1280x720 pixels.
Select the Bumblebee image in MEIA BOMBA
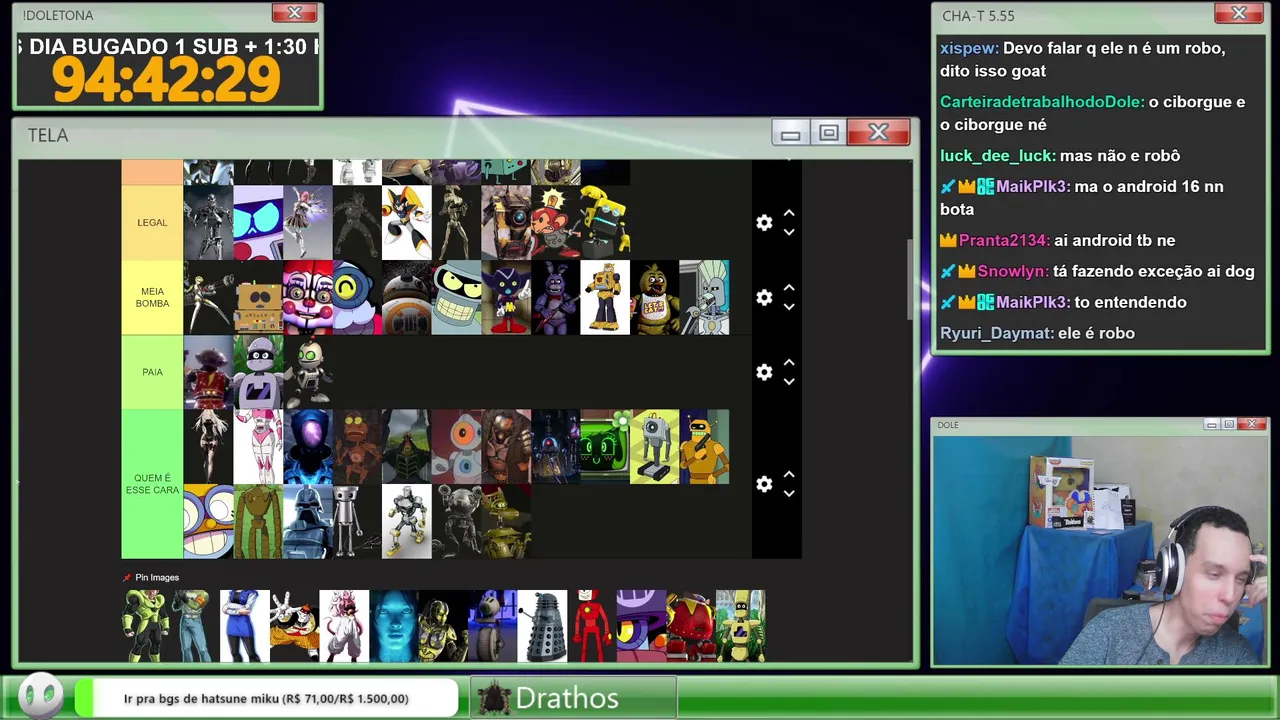[605, 297]
